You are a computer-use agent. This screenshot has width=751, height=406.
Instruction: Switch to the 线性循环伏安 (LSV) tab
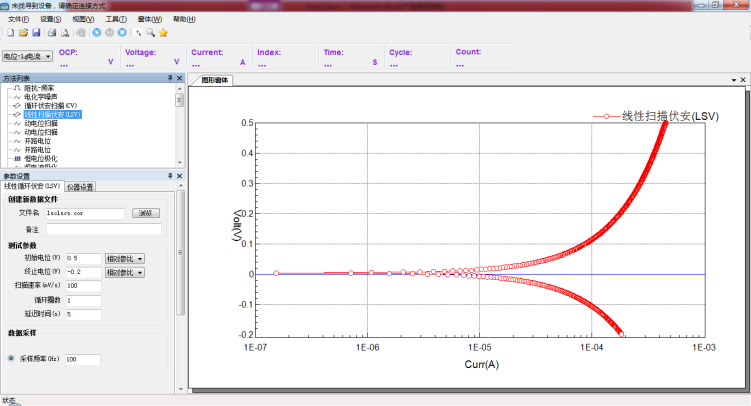click(x=32, y=186)
